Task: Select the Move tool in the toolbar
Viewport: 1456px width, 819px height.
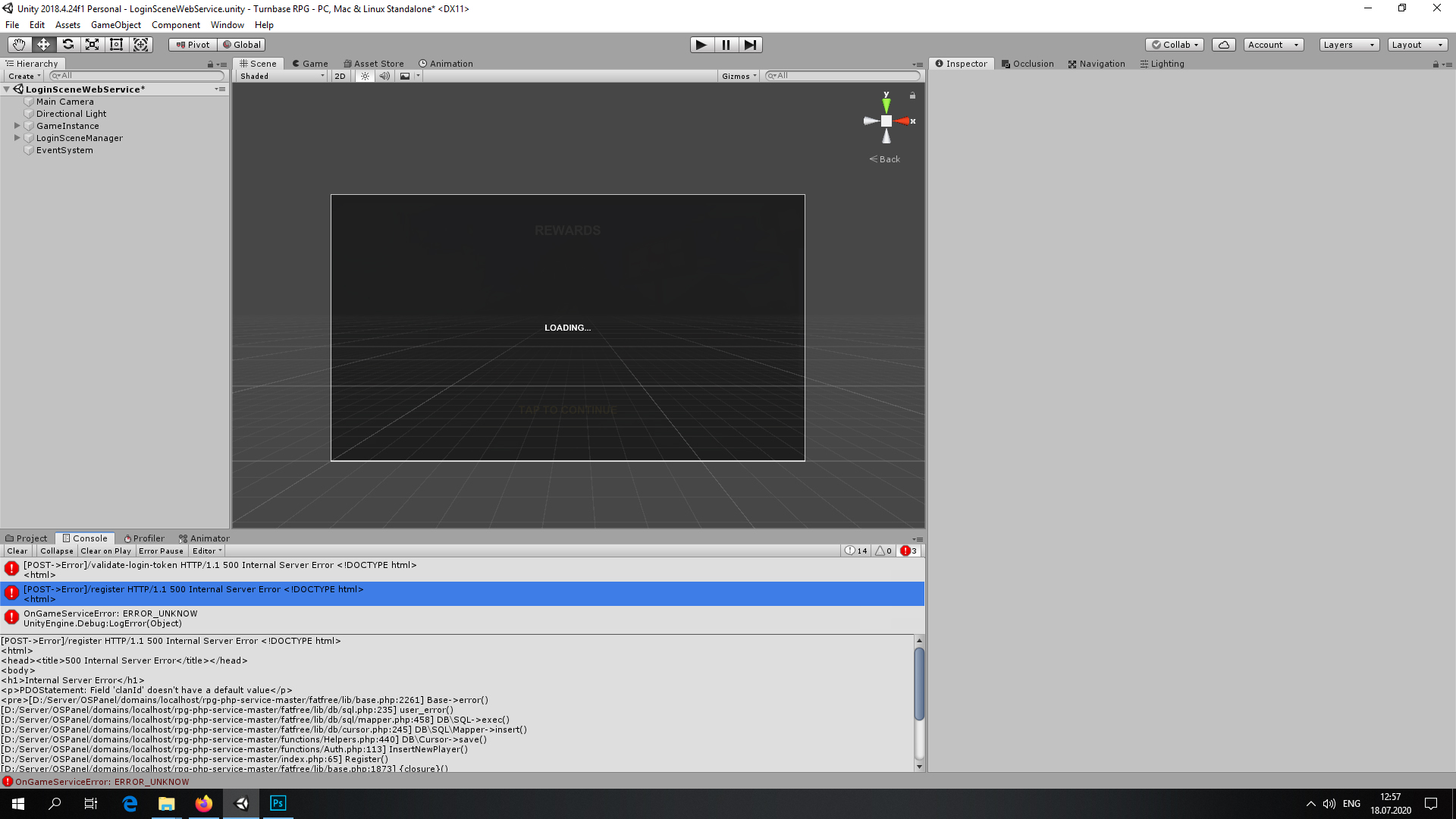Action: click(43, 44)
